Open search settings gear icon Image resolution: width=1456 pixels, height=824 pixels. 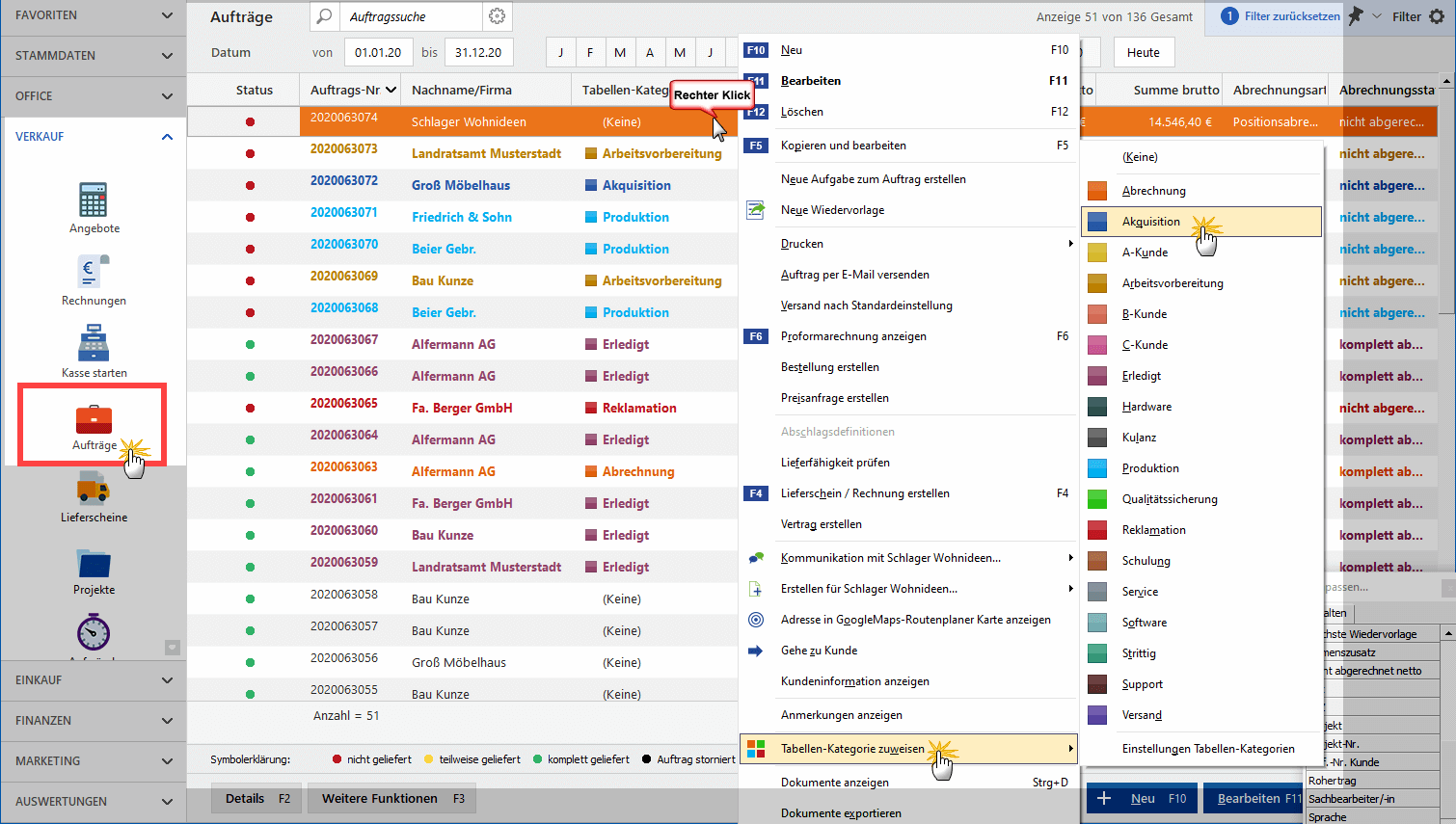[x=498, y=16]
